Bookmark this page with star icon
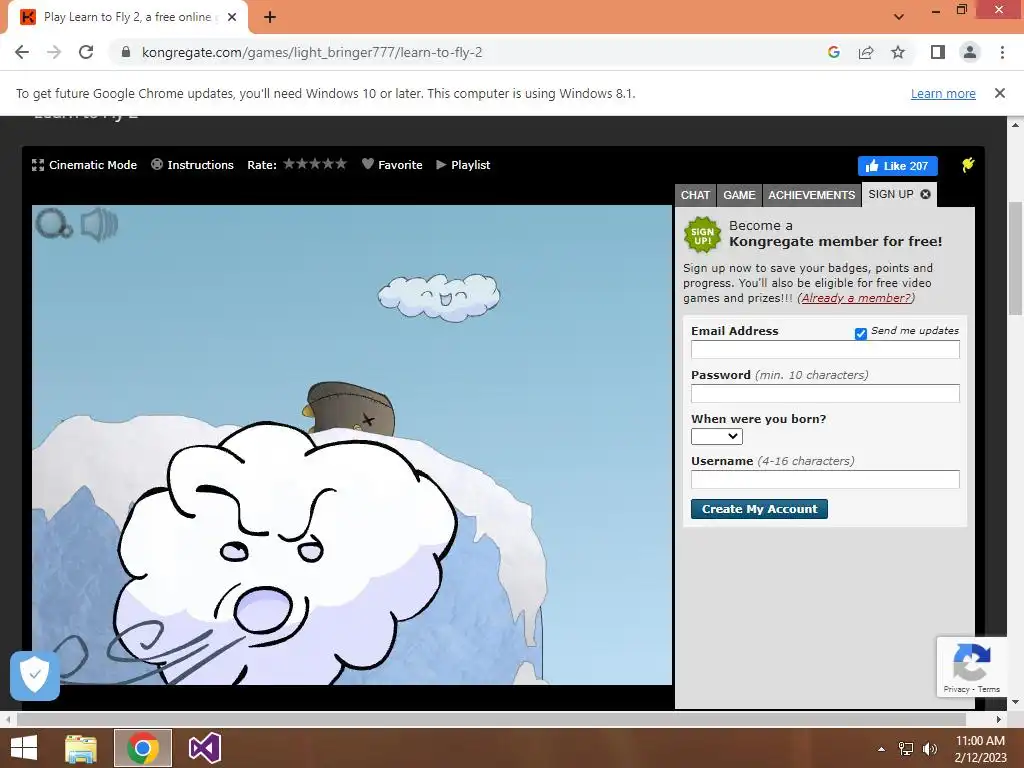 (898, 52)
